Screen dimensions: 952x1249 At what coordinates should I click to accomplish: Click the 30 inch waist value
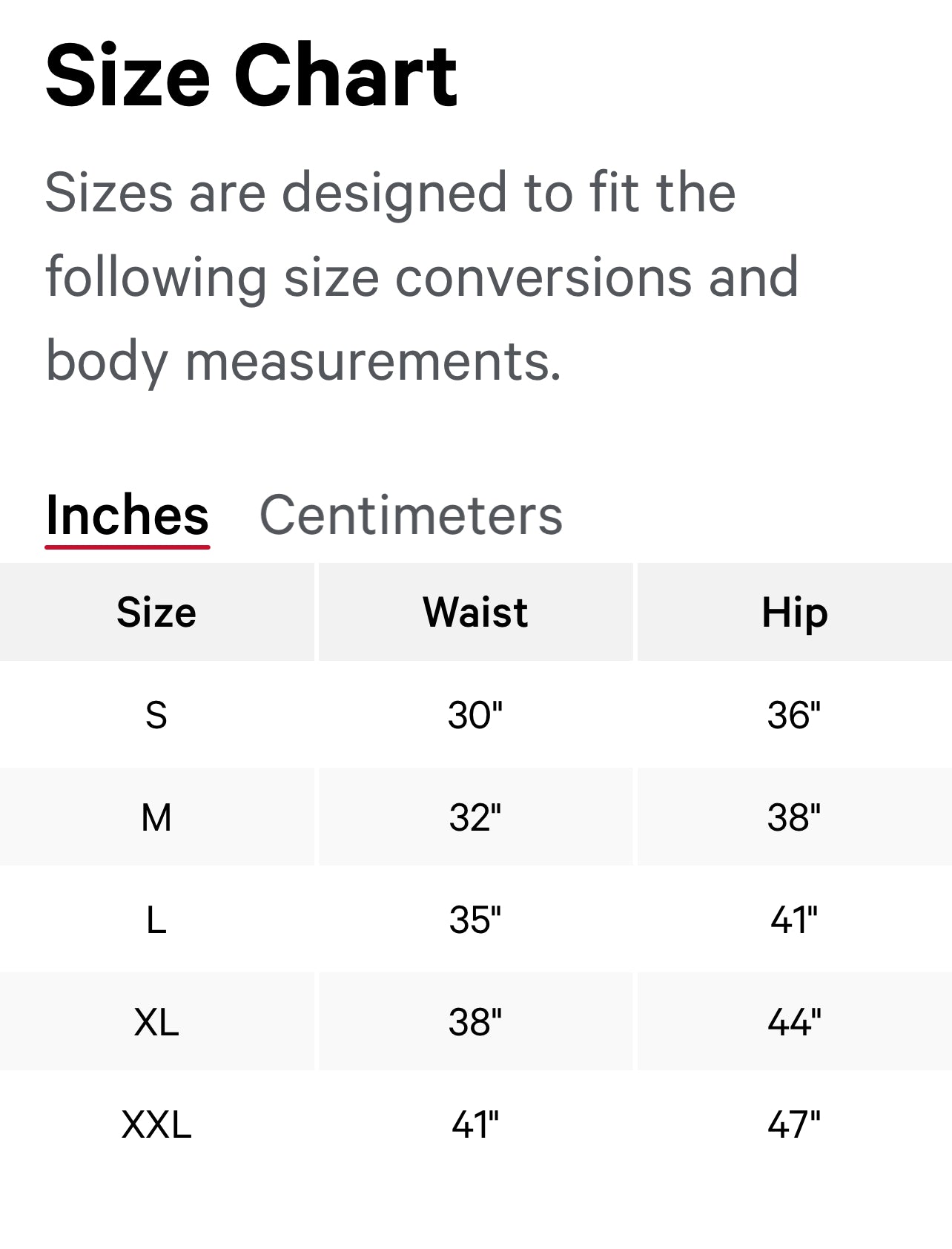click(x=475, y=714)
